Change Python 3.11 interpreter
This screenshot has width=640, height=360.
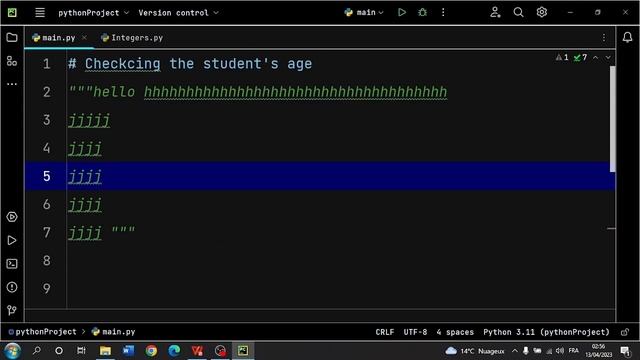coord(546,332)
